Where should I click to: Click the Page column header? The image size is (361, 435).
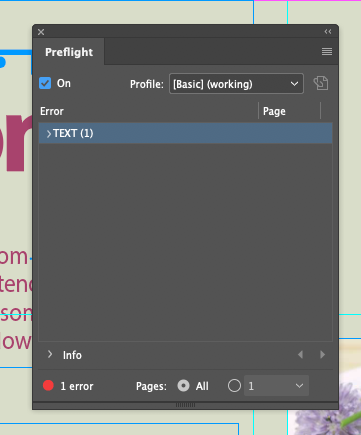pyautogui.click(x=274, y=111)
